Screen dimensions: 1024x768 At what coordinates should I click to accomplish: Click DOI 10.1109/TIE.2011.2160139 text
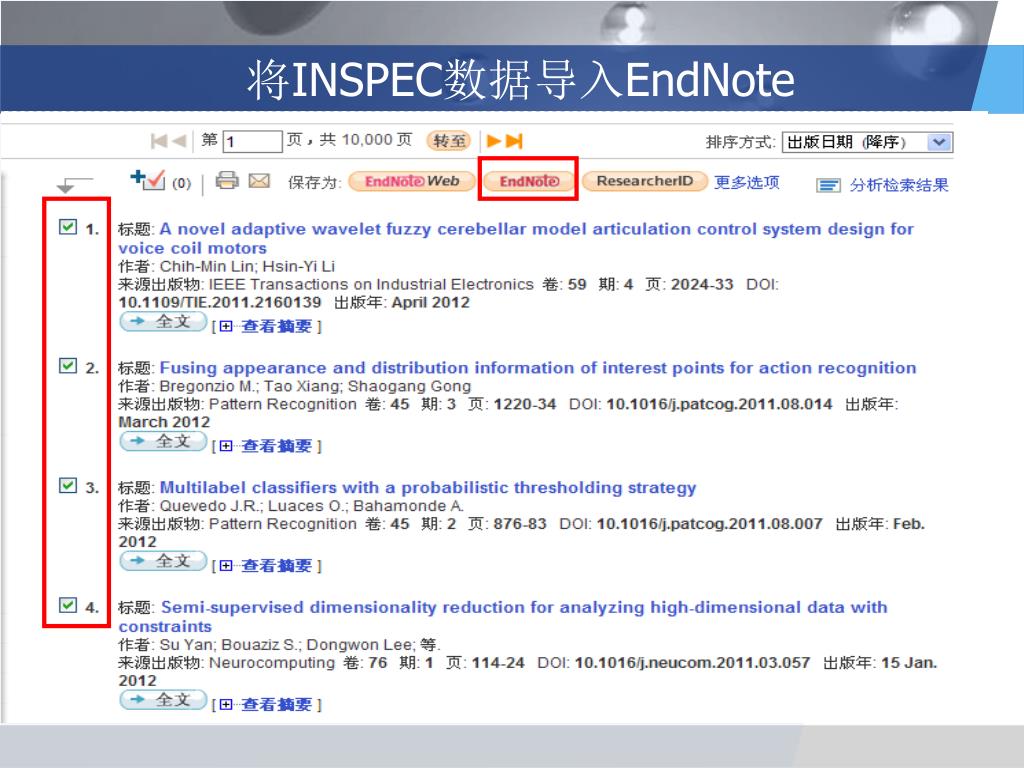(220, 302)
